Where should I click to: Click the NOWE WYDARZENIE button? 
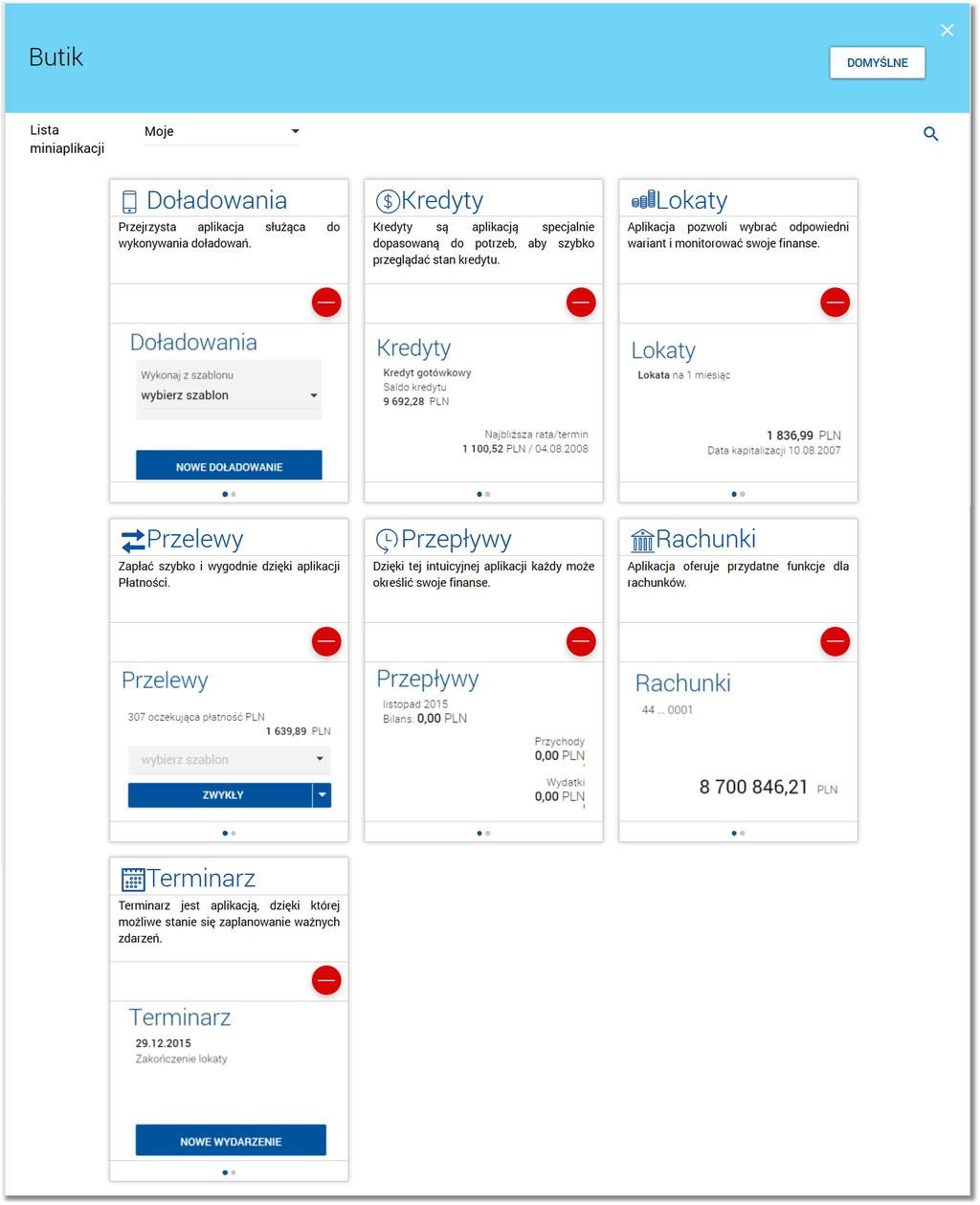click(x=231, y=1141)
